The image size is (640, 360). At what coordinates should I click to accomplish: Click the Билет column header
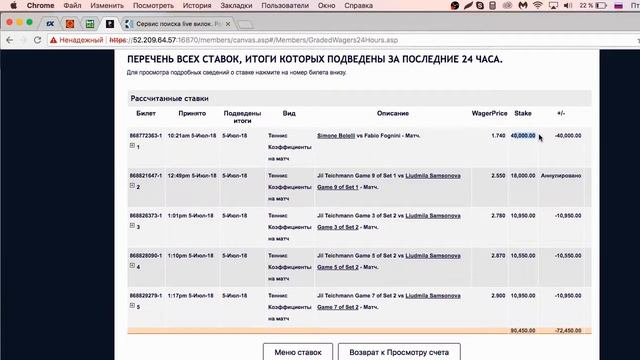pyautogui.click(x=146, y=113)
